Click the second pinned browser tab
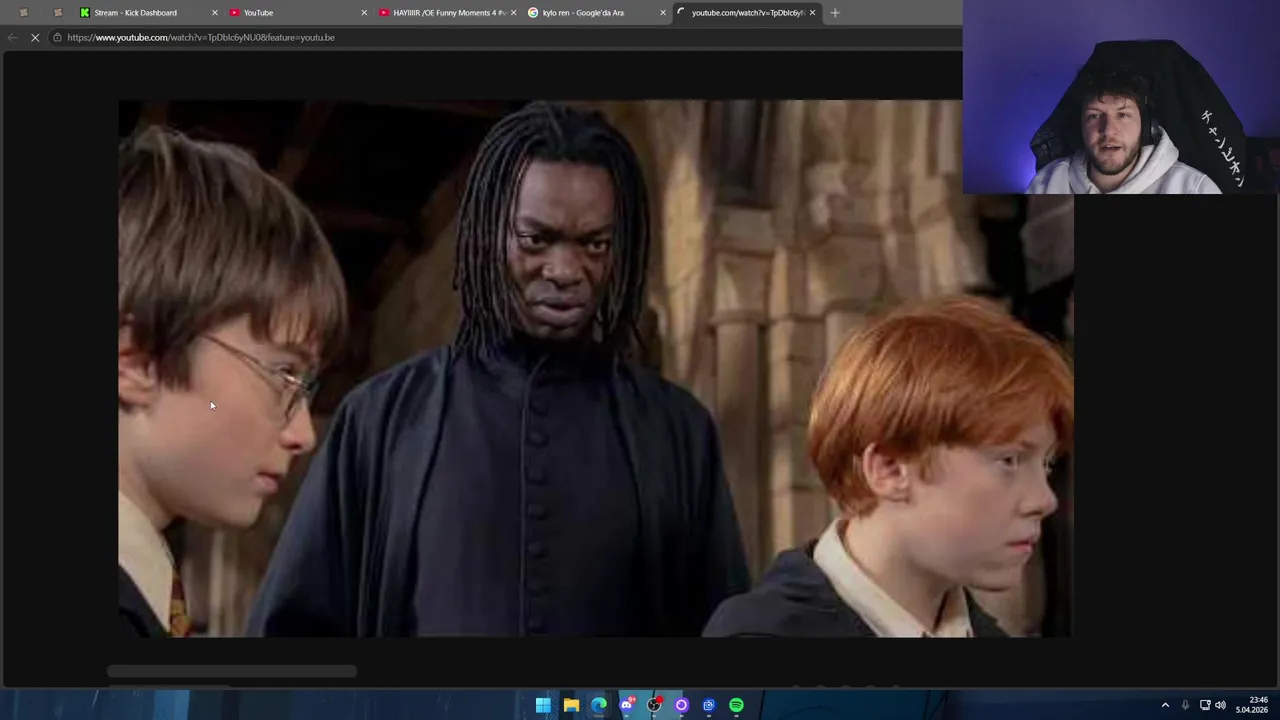 pyautogui.click(x=58, y=13)
